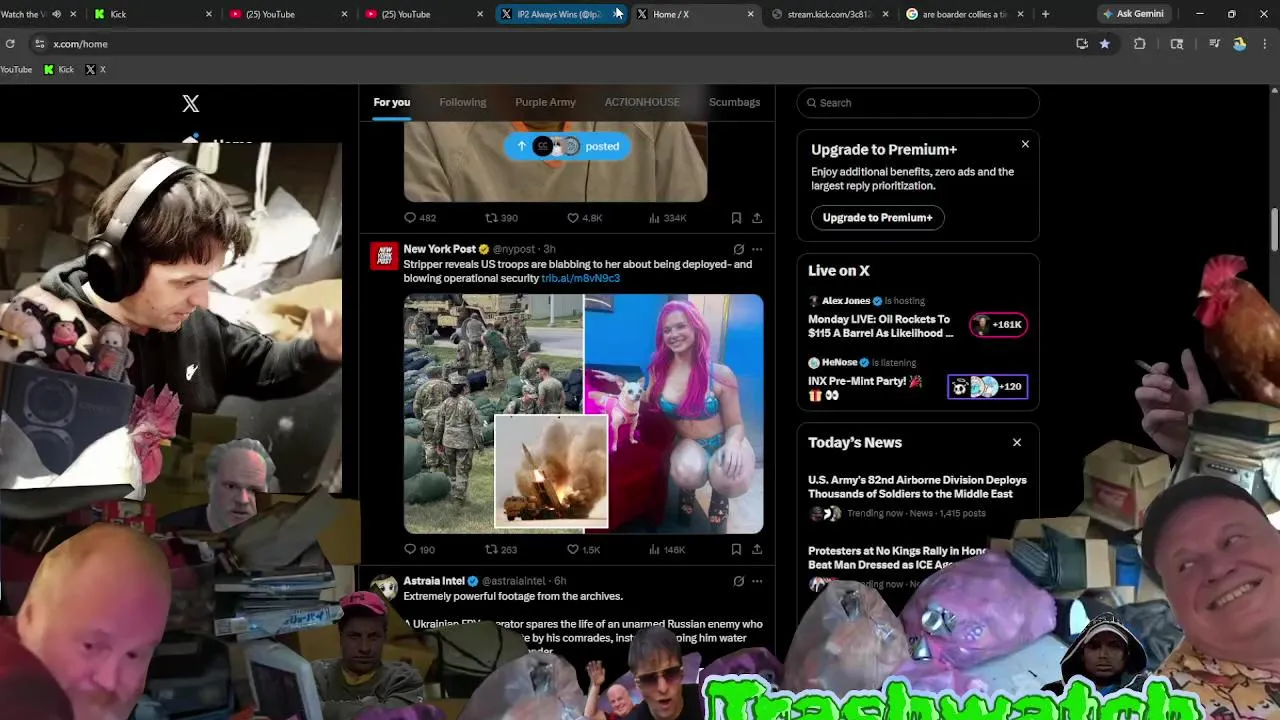This screenshot has height=720, width=1280.
Task: Open a new browser tab with plus
Action: (1045, 14)
